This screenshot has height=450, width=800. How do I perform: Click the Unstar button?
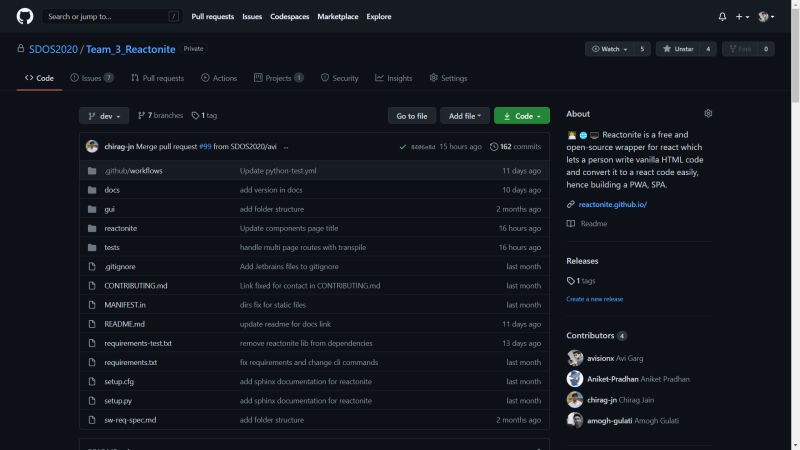[678, 49]
